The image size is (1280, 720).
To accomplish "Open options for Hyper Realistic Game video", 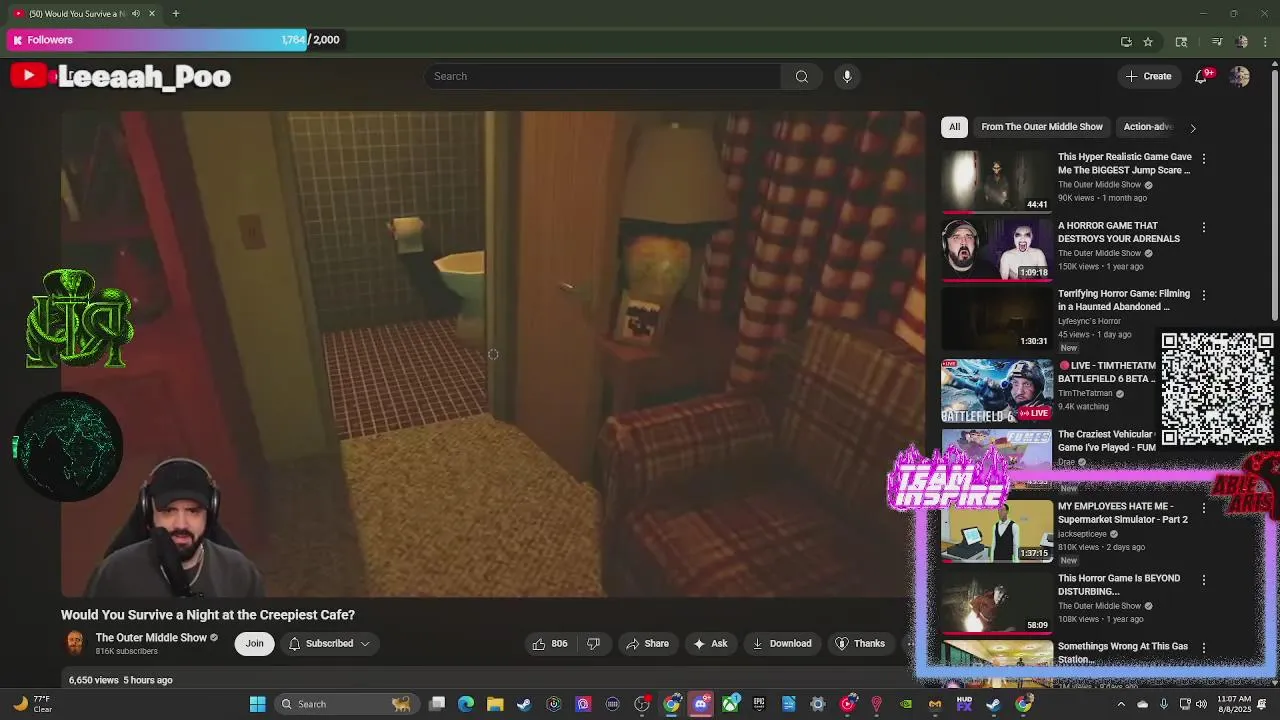I will [x=1204, y=158].
